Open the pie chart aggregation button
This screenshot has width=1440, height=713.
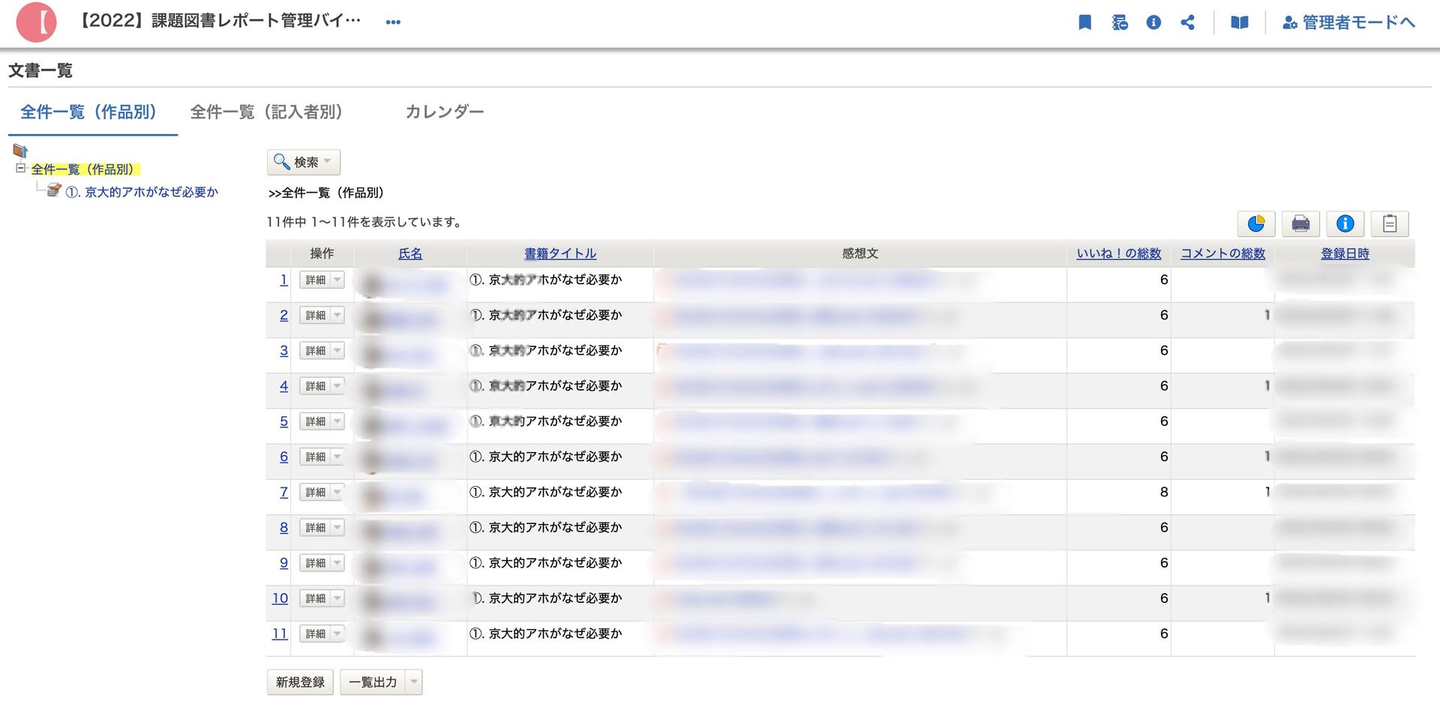1256,223
